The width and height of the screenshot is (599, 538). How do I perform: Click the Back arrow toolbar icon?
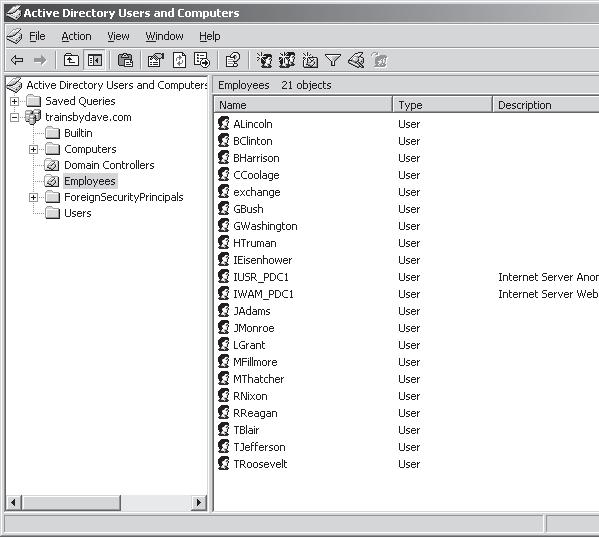(17, 60)
